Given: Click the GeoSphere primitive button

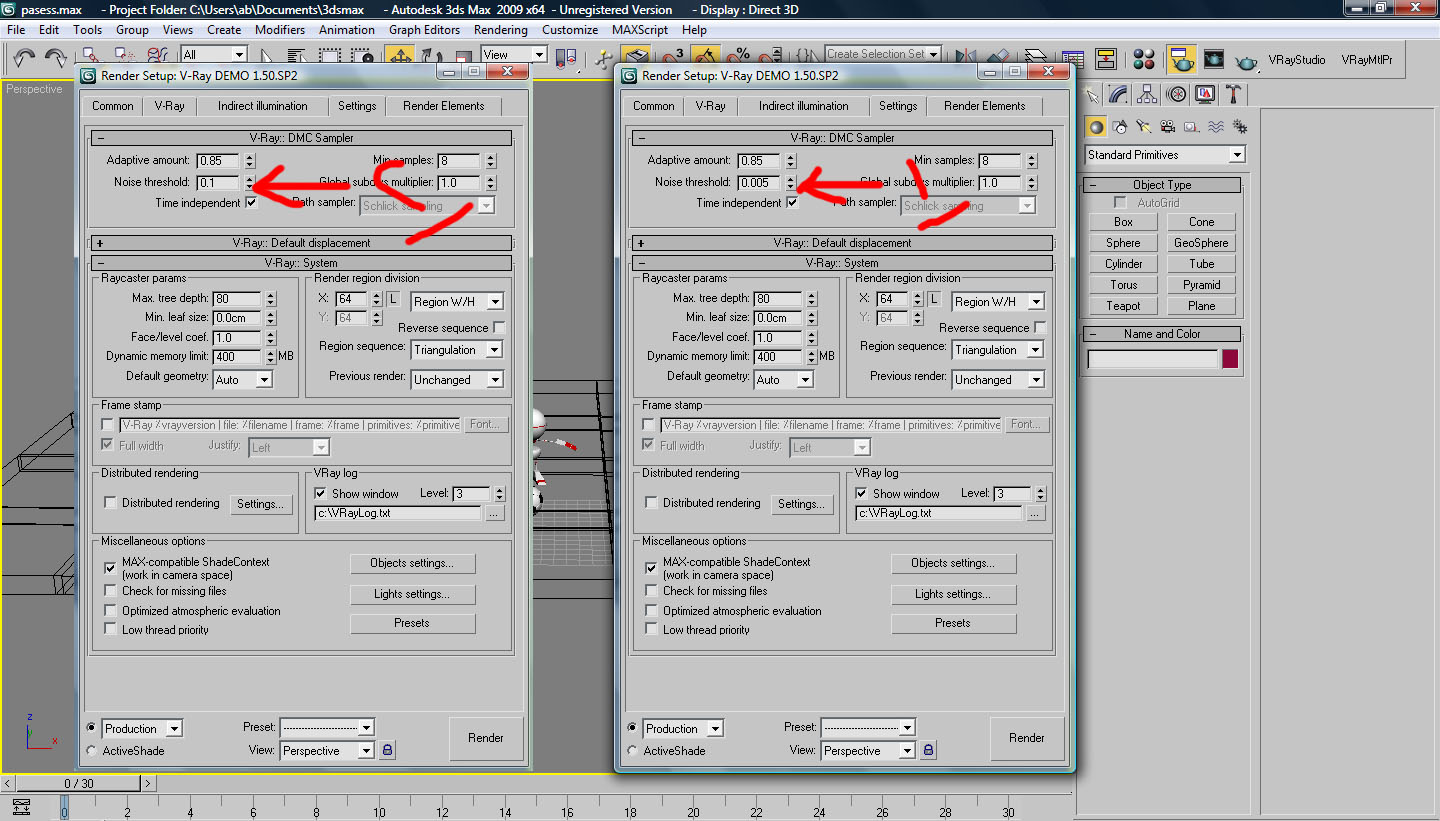Looking at the screenshot, I should coord(1201,243).
